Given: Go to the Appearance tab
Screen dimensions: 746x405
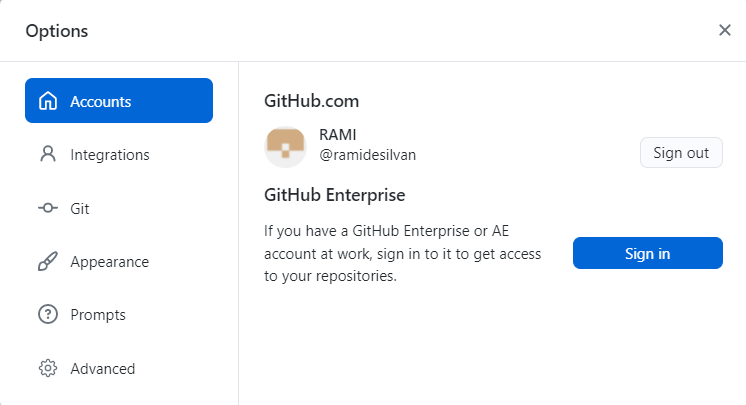Looking at the screenshot, I should [x=110, y=262].
